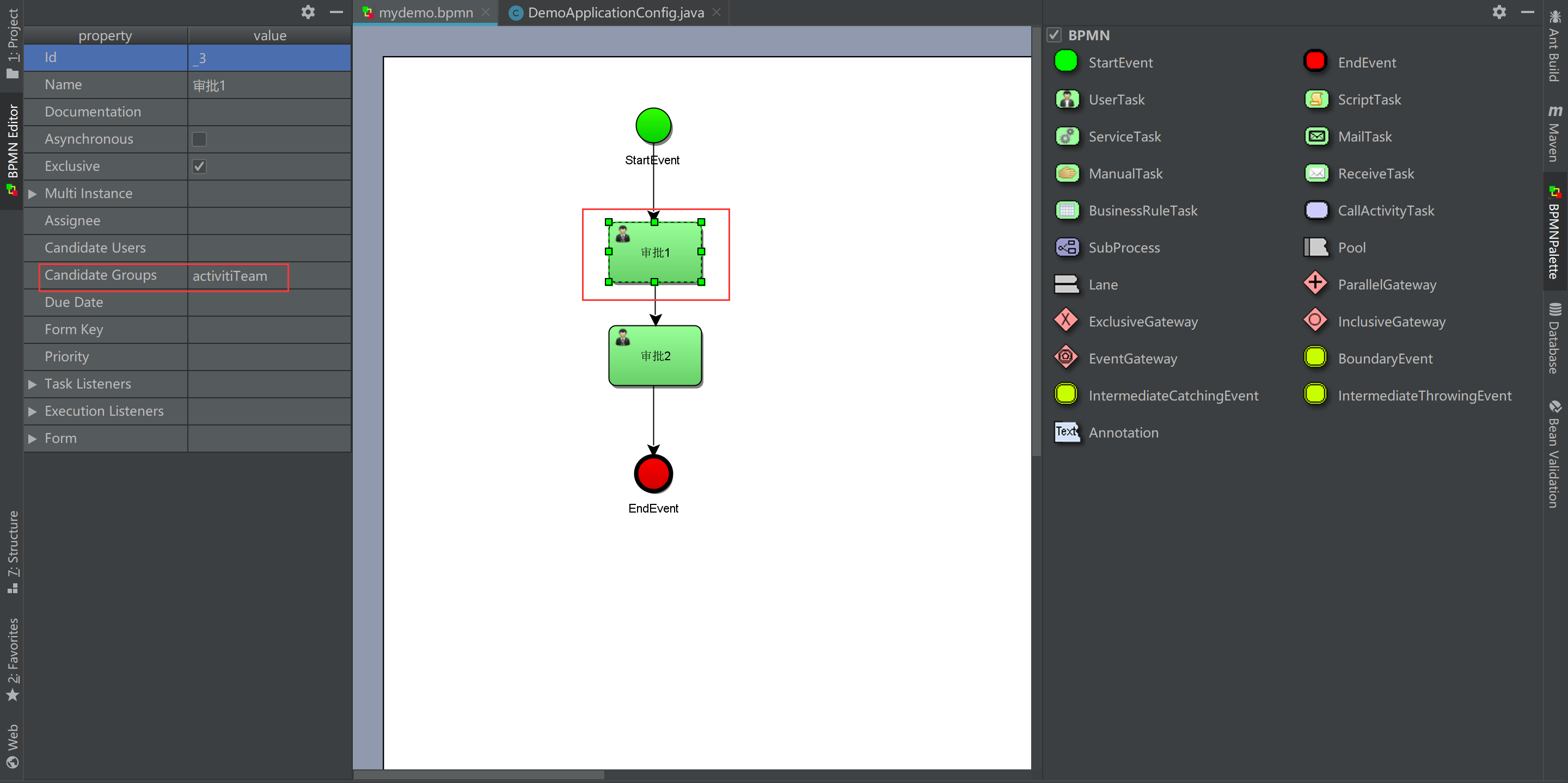Expand the Form property section
The height and width of the screenshot is (783, 1568).
33,439
